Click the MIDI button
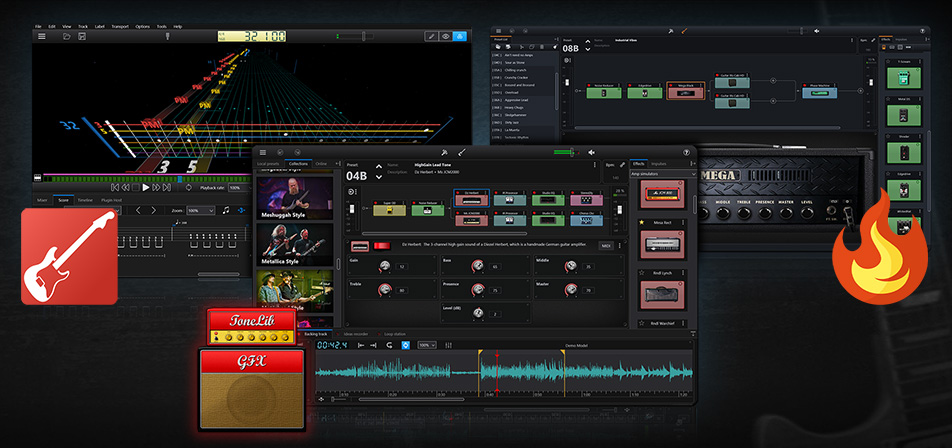 pyautogui.click(x=605, y=245)
